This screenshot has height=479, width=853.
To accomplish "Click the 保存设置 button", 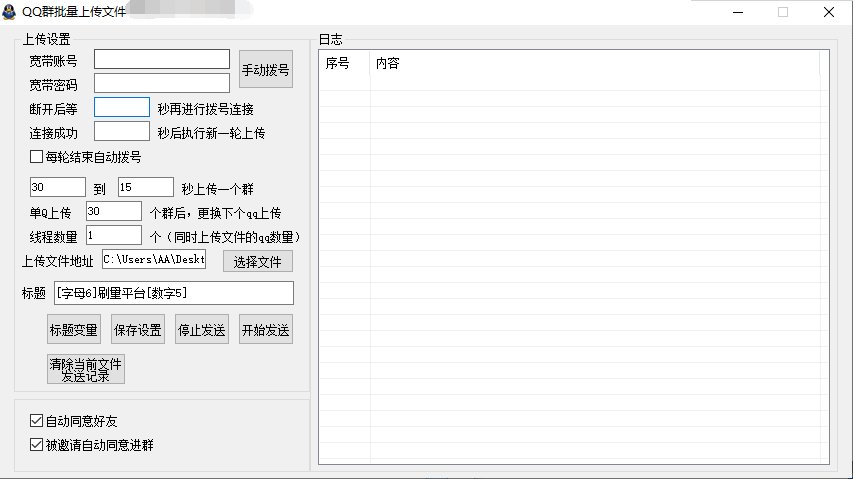I will point(138,329).
